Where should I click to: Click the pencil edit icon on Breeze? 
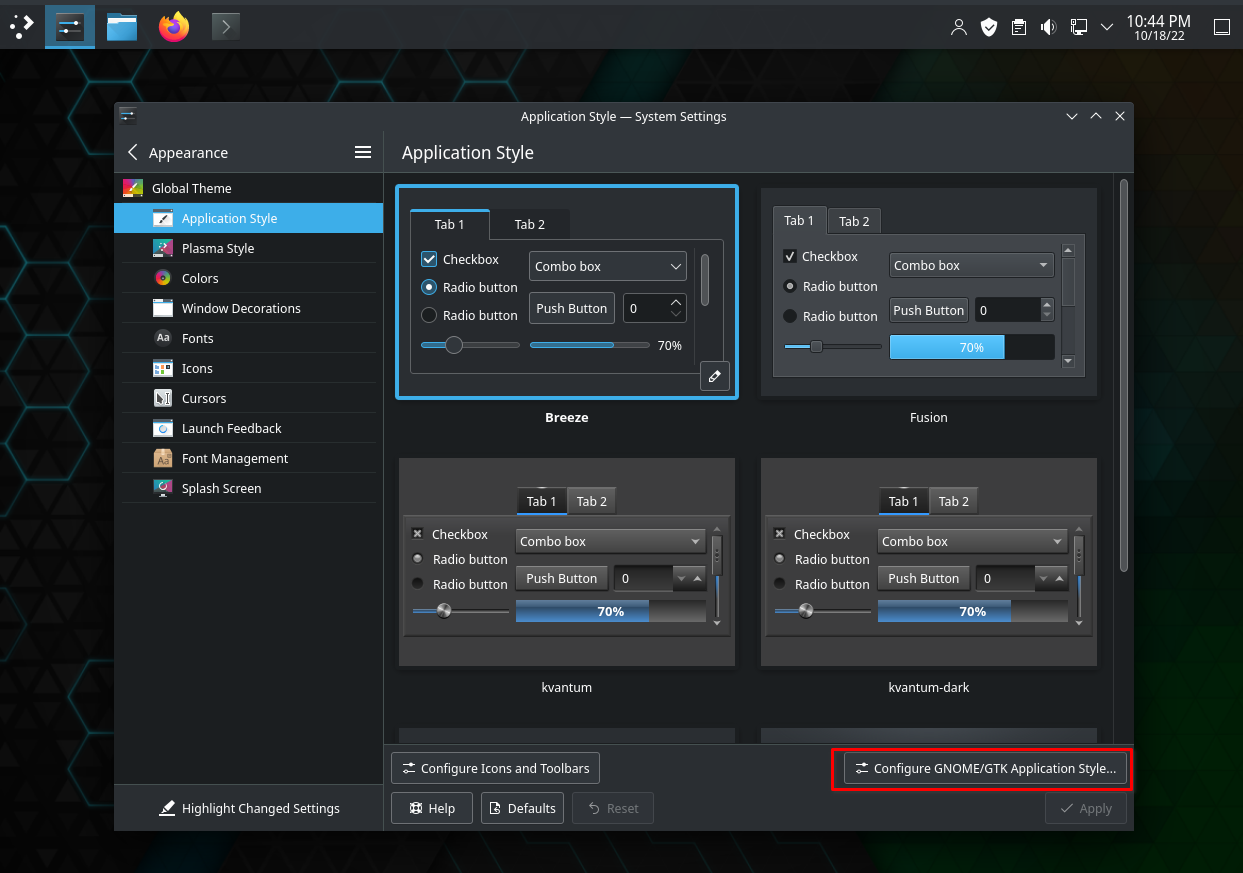[x=714, y=376]
